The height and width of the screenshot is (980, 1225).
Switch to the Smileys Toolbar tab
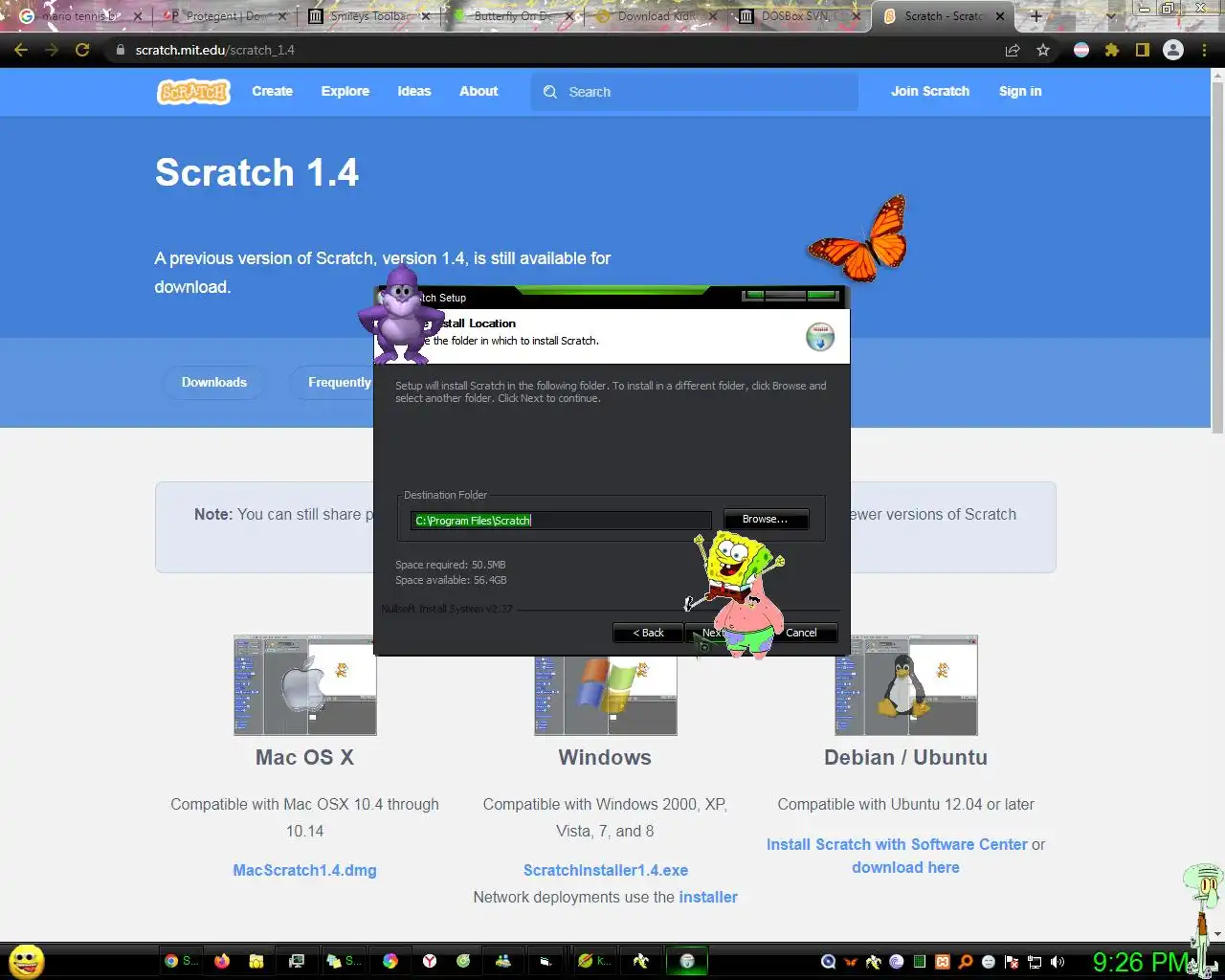click(x=369, y=16)
